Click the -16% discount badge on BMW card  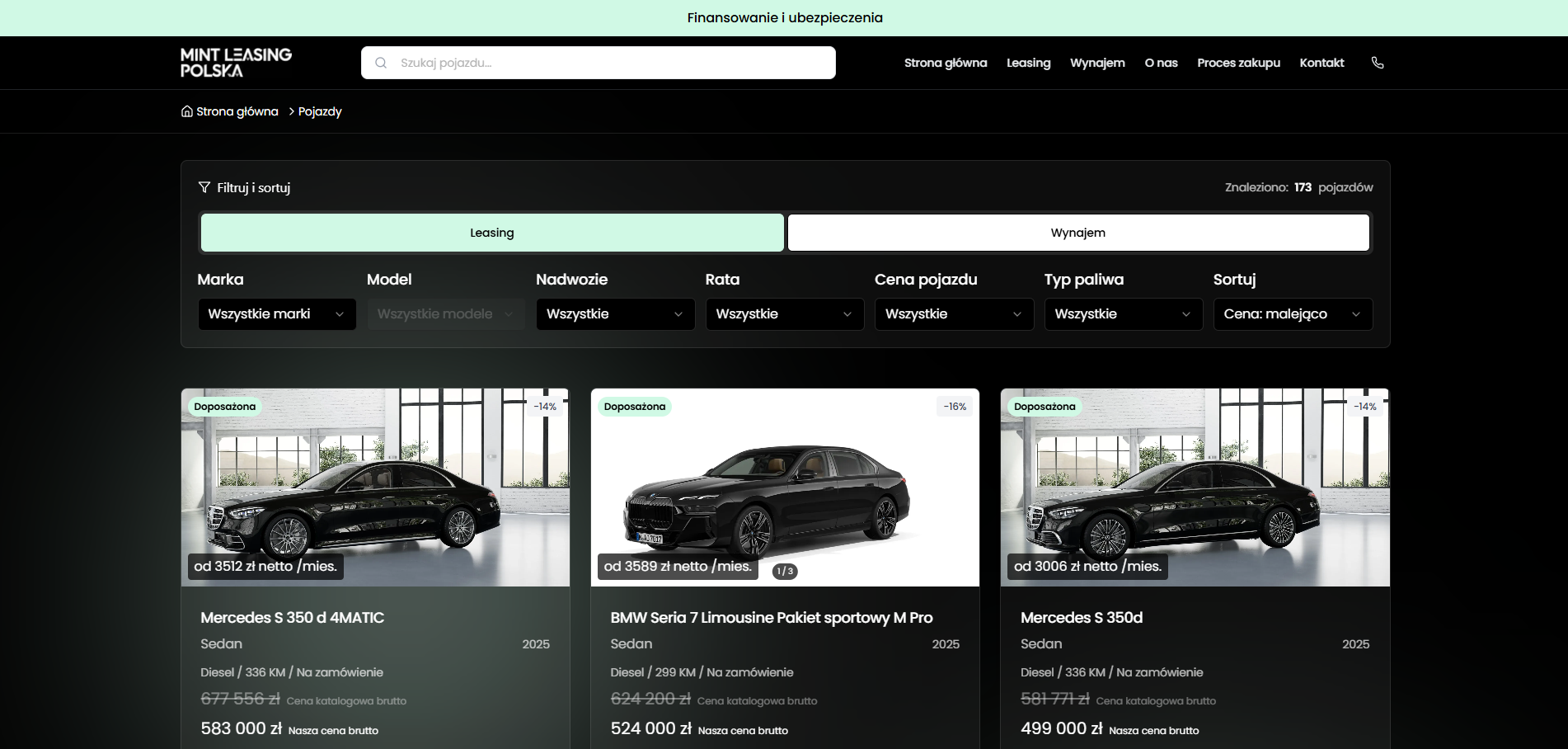coord(955,407)
